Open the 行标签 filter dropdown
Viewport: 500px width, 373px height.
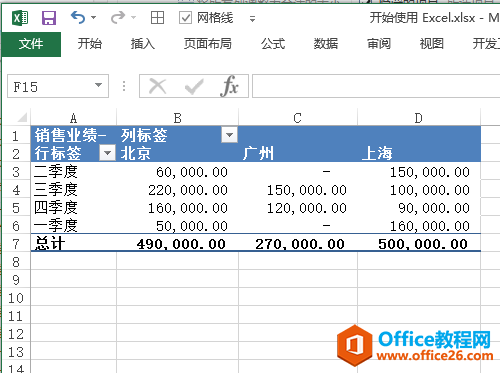click(108, 153)
